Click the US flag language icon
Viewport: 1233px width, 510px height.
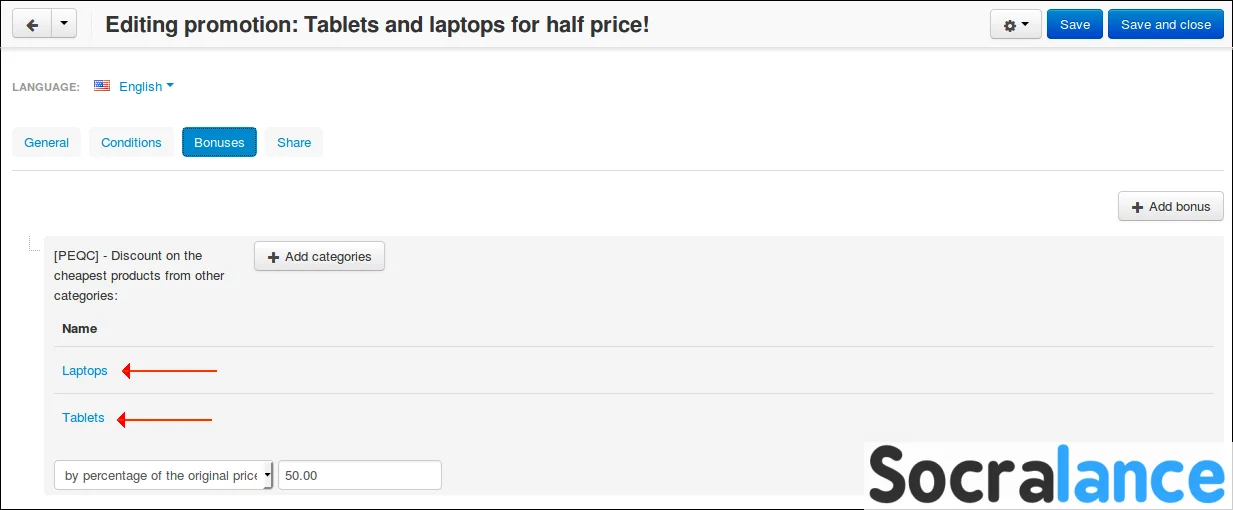(x=102, y=86)
